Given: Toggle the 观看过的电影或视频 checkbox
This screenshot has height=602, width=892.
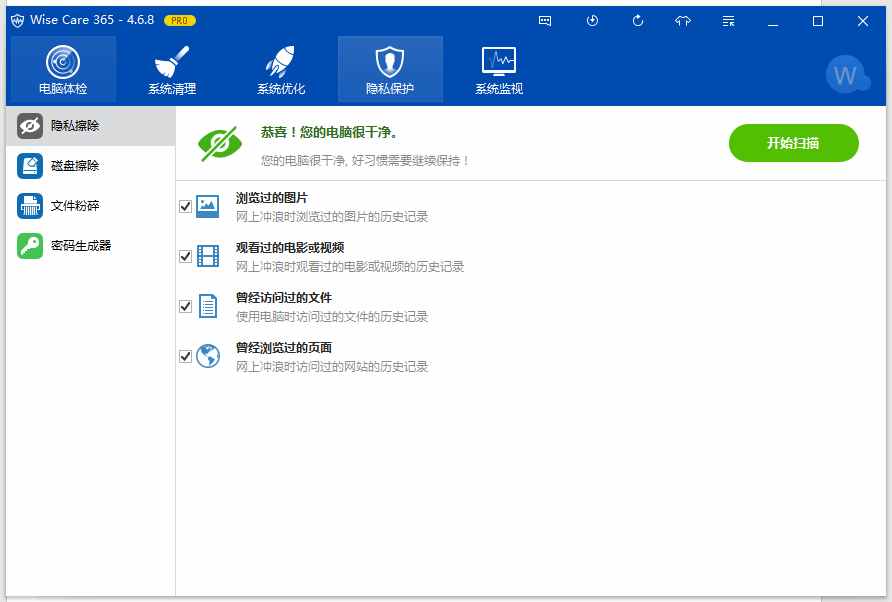Looking at the screenshot, I should (185, 257).
